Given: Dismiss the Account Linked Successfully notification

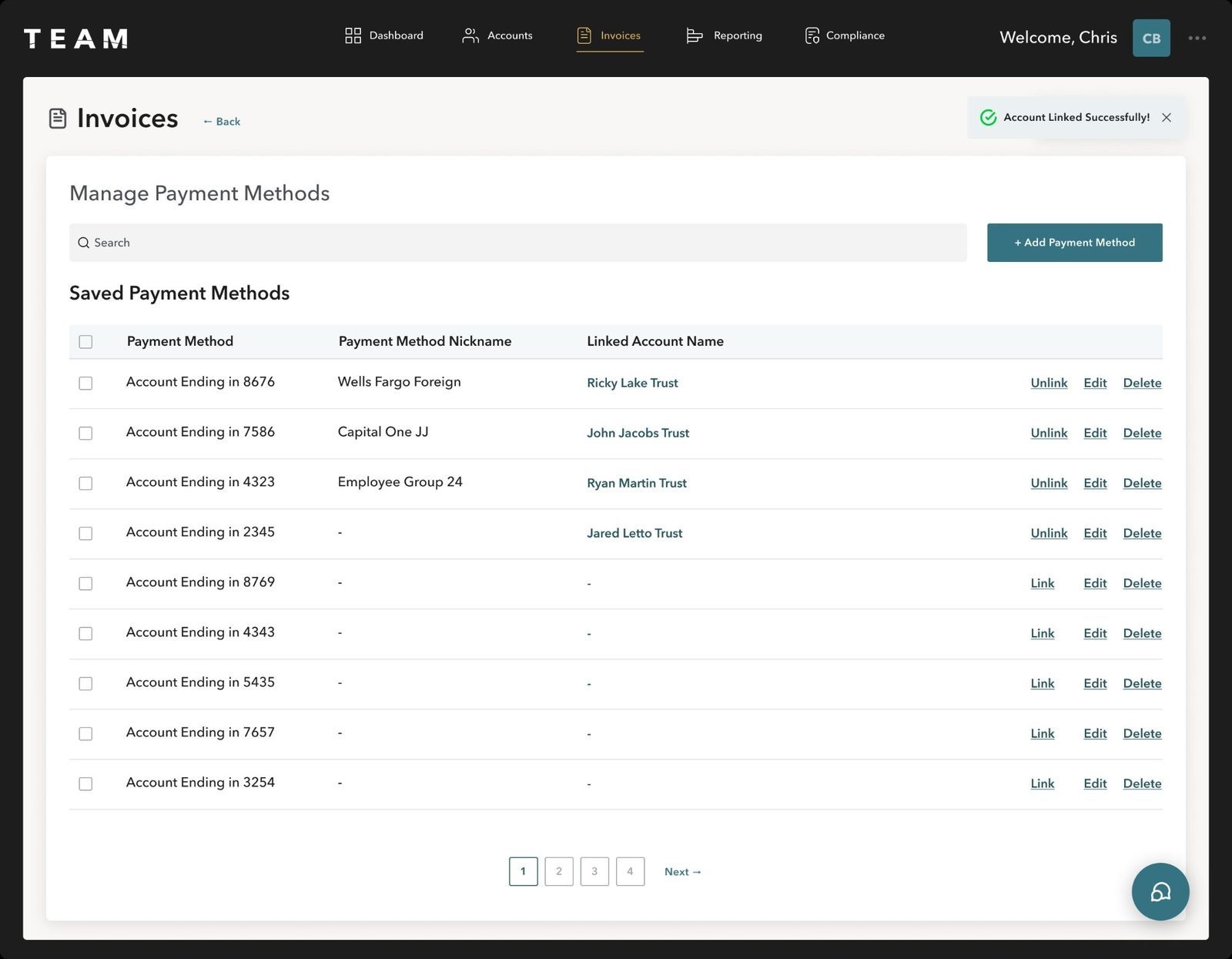Looking at the screenshot, I should pyautogui.click(x=1167, y=117).
